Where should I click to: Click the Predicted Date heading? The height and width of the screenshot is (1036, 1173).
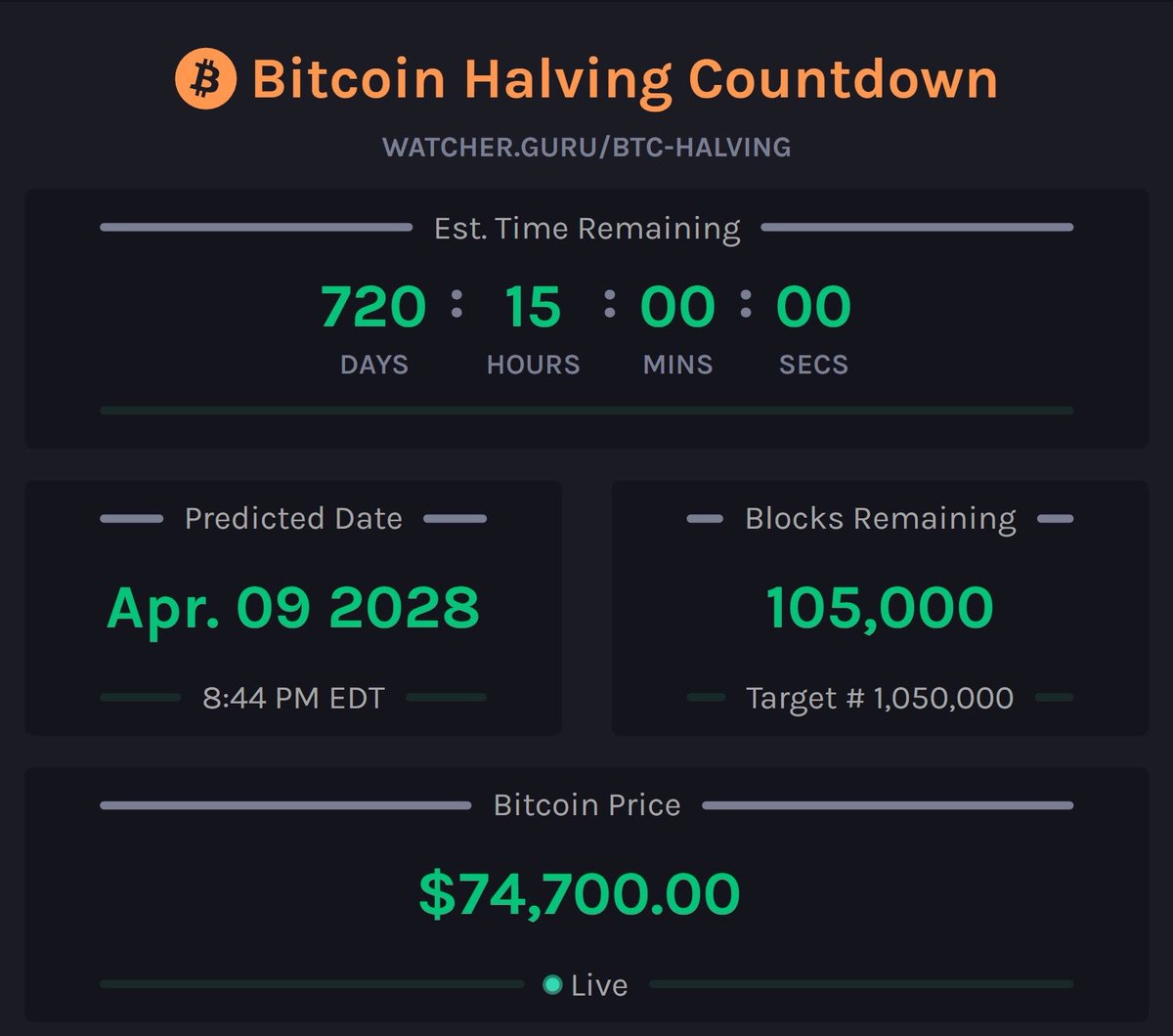(x=293, y=518)
